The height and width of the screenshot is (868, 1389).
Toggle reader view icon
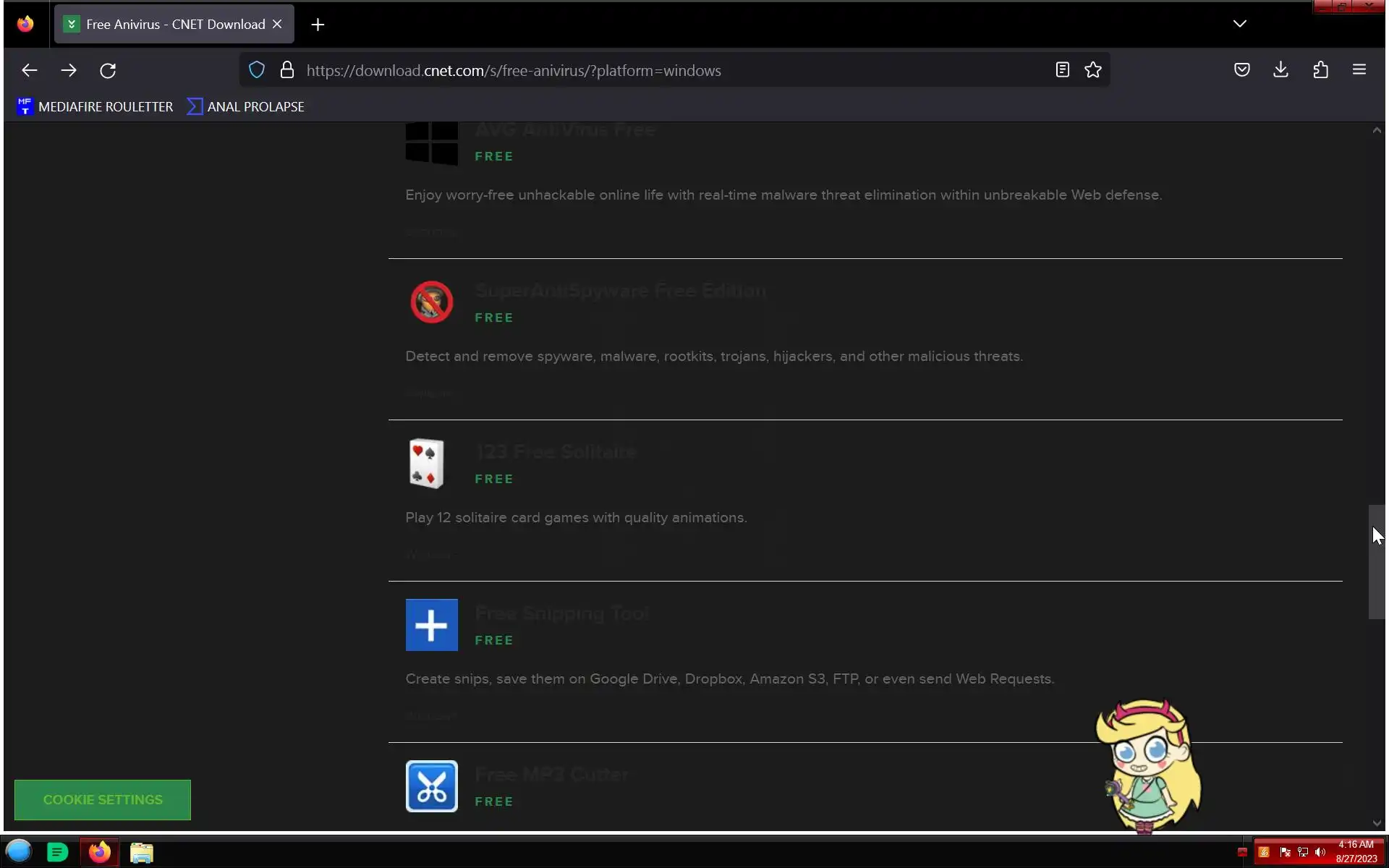(1062, 70)
